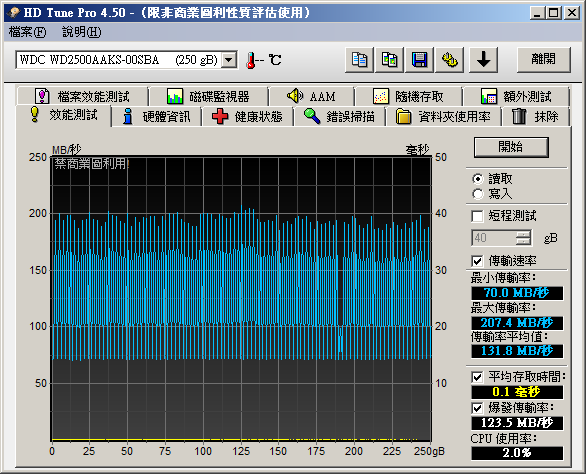Click the 離開 button
Image resolution: width=586 pixels, height=474 pixels.
click(544, 59)
